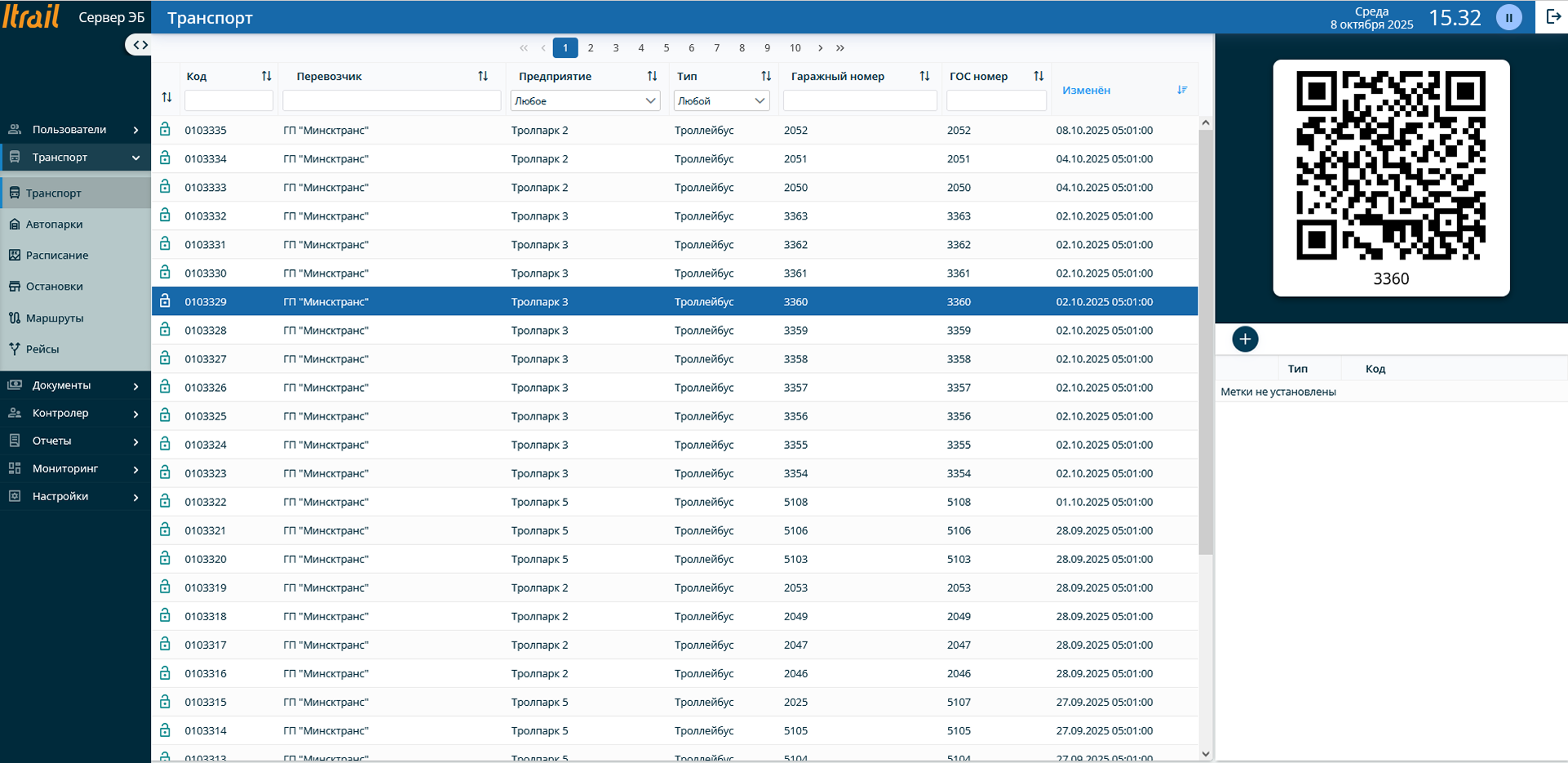Jump to the last page of pagination
The width and height of the screenshot is (1568, 763).
click(x=840, y=48)
